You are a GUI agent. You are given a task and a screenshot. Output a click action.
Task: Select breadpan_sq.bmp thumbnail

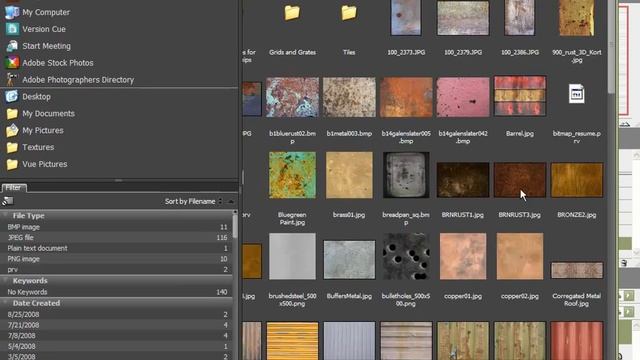[406, 175]
